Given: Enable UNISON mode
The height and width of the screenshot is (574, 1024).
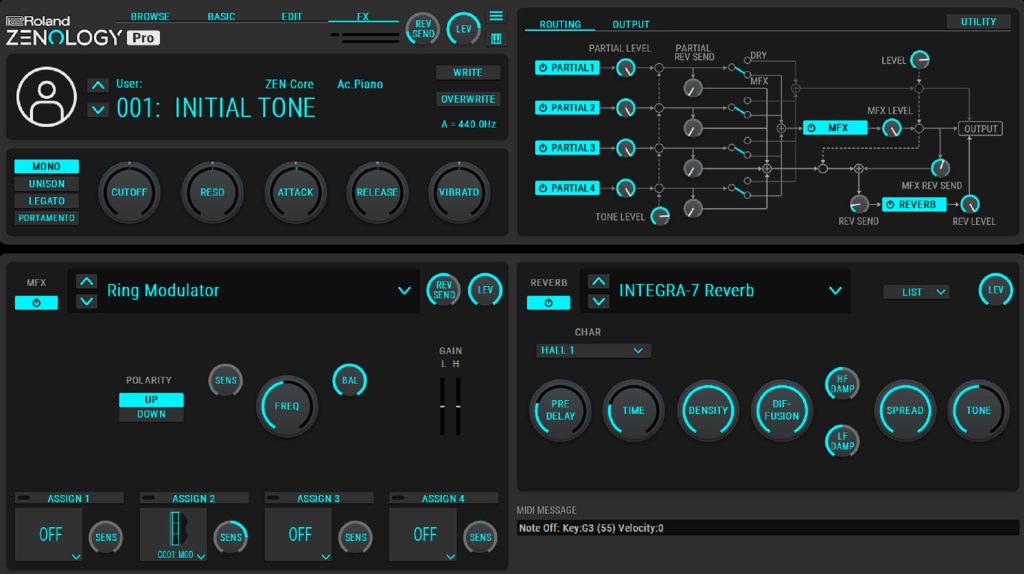Looking at the screenshot, I should click(x=47, y=184).
